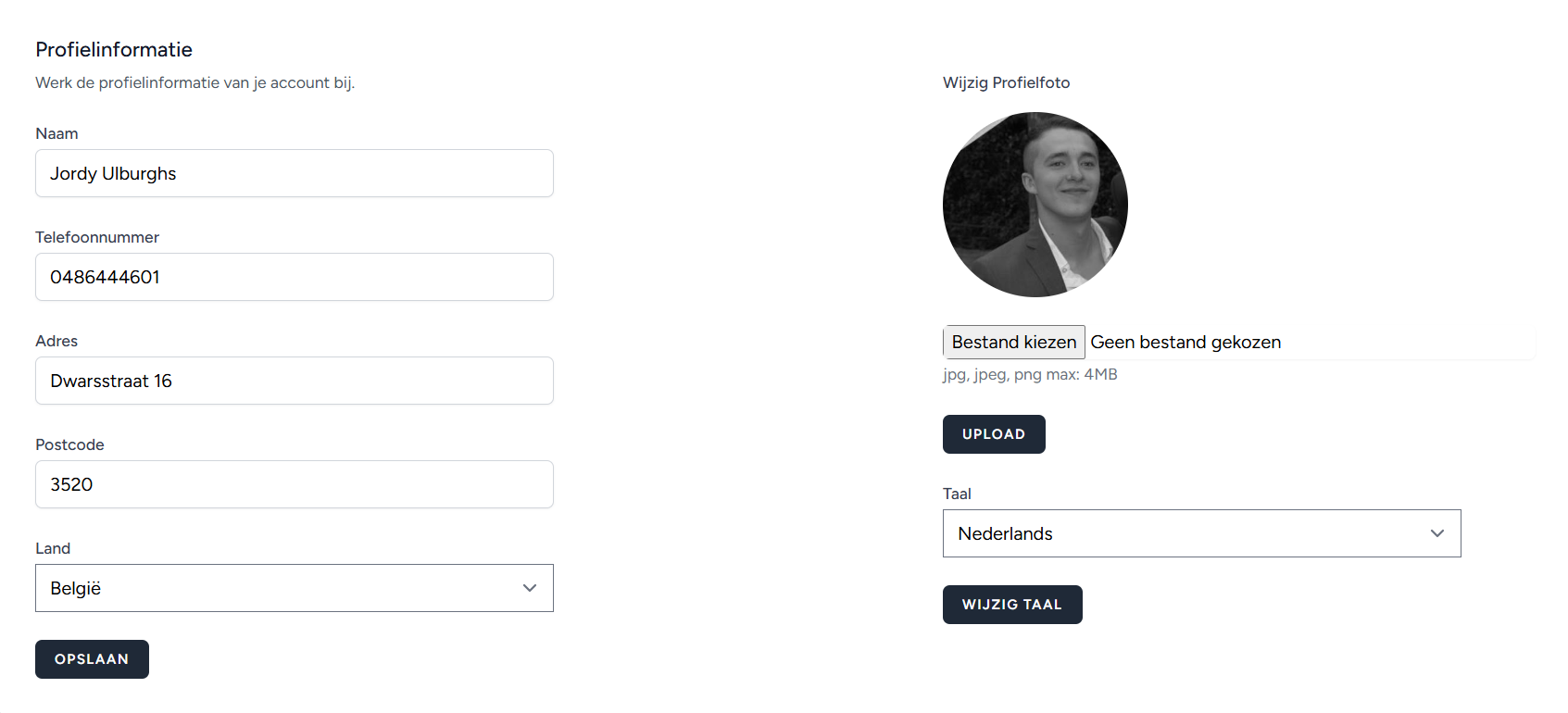The image size is (1568, 713).
Task: Click Bestand kiezen to choose a file
Action: click(x=1014, y=342)
